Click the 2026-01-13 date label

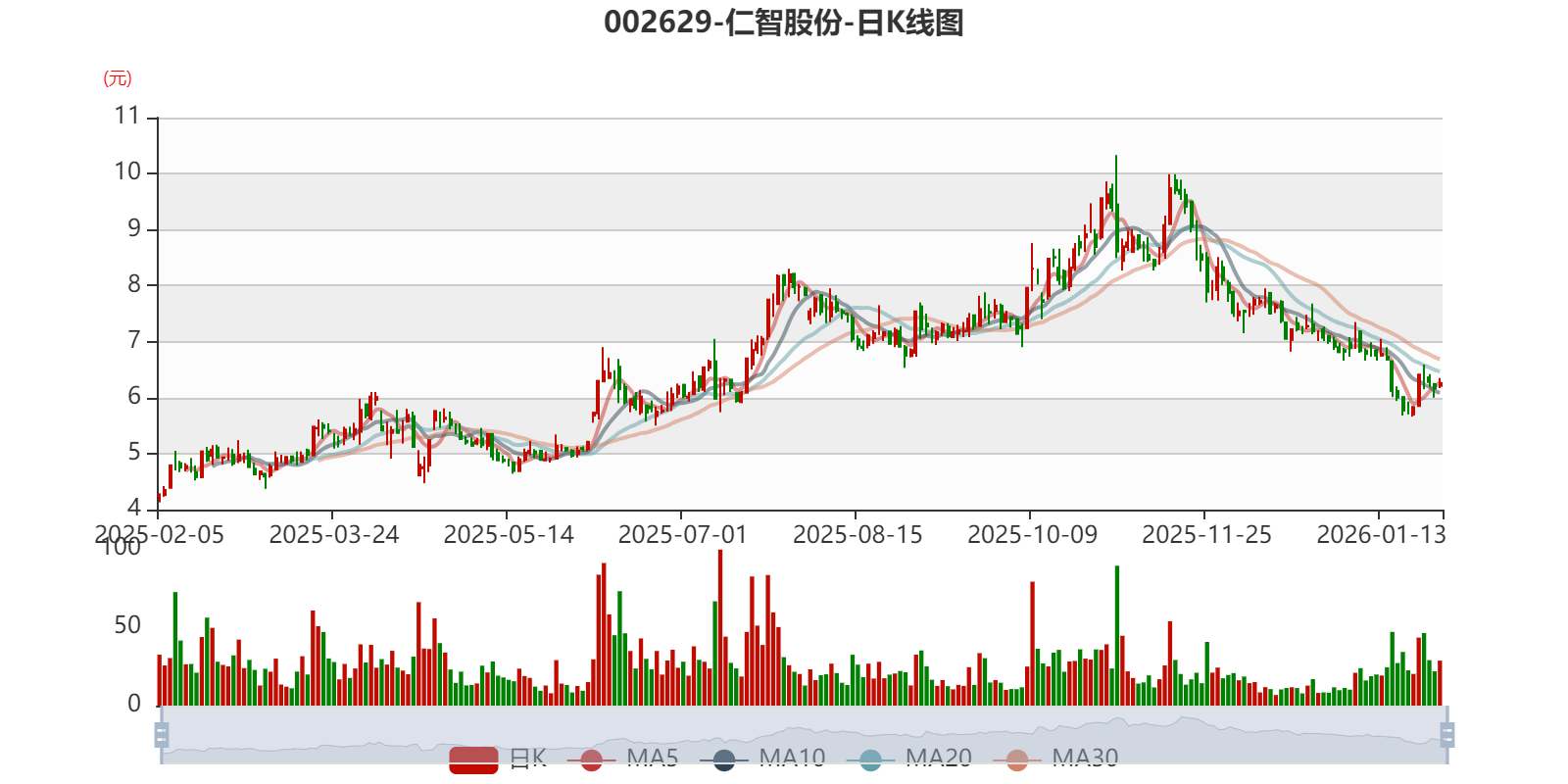(x=1381, y=535)
